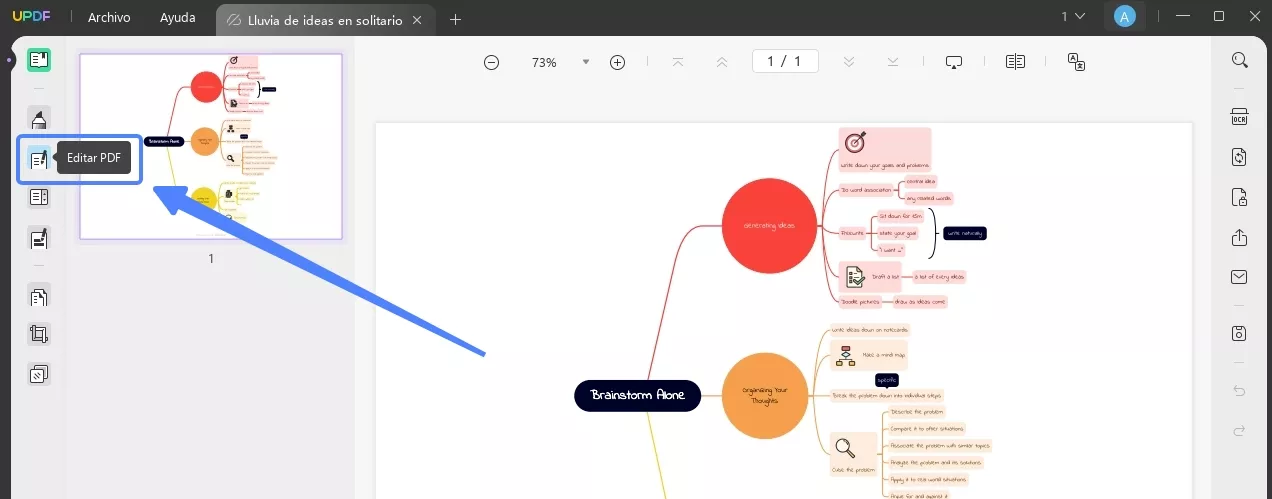Open the form preparation tool icon
Screen dimensions: 1272x499
point(39,197)
